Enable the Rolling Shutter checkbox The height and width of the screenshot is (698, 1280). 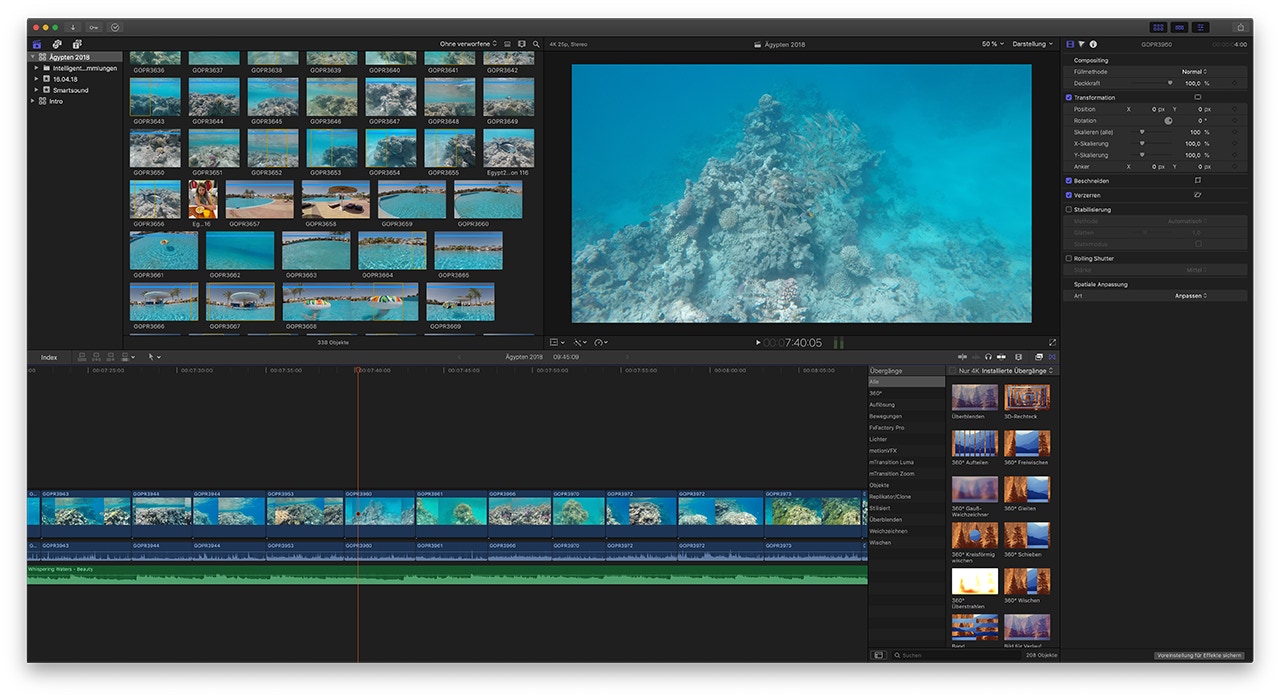pyautogui.click(x=1069, y=258)
